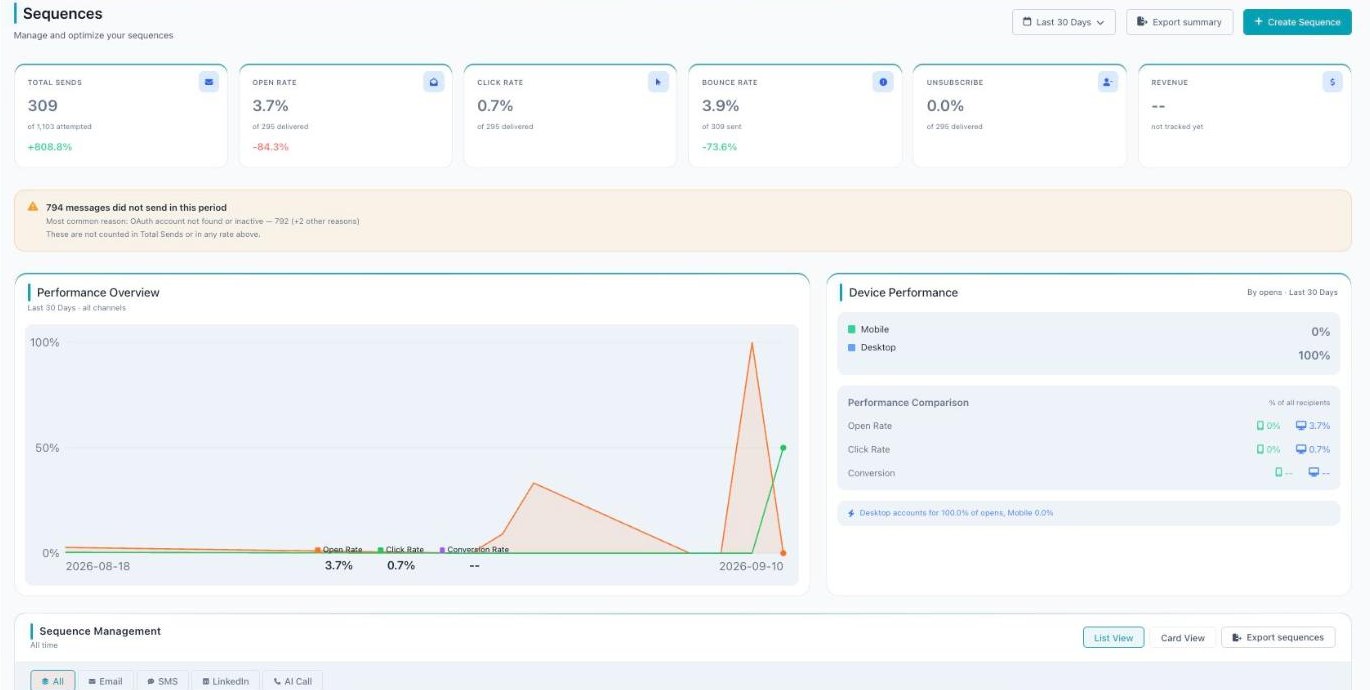Click the desktop monitor icon in the Open Rate row
Image resolution: width=1370 pixels, height=690 pixels.
pyautogui.click(x=1301, y=426)
